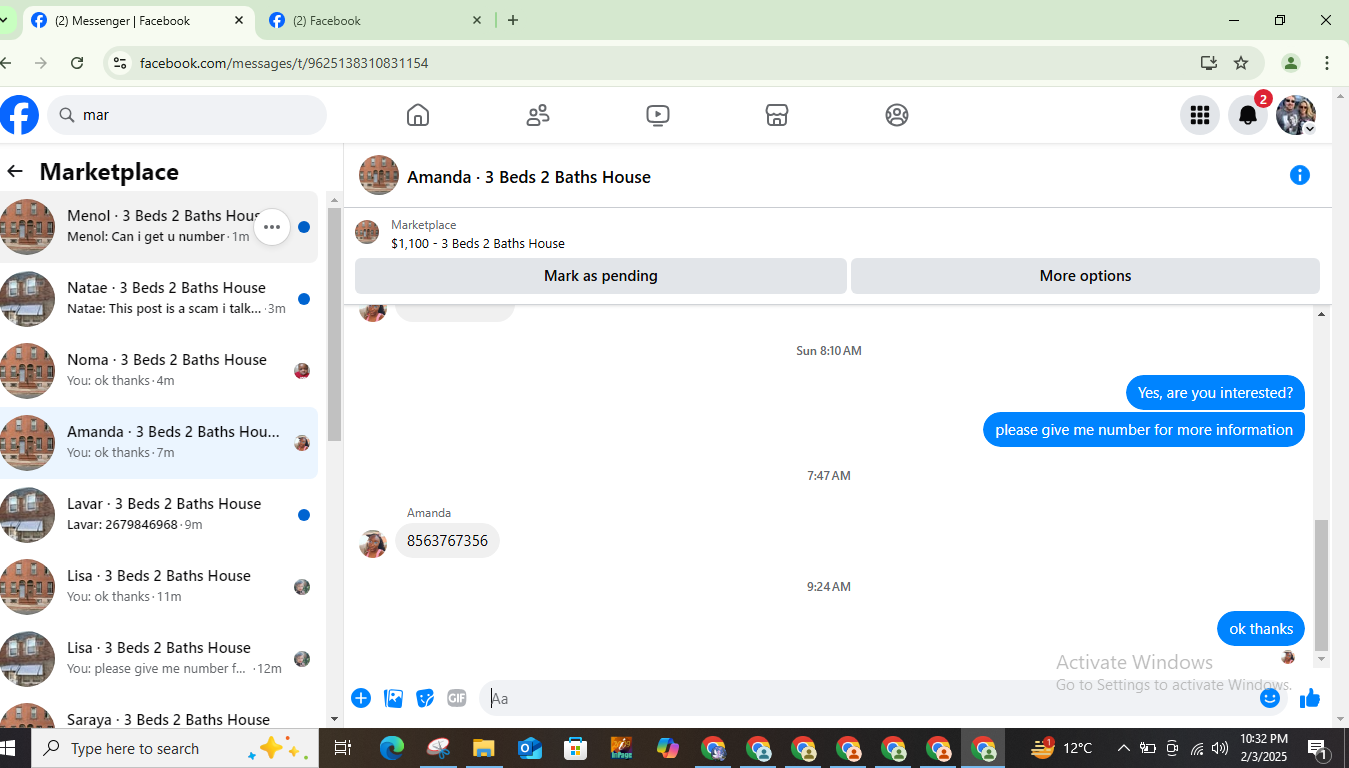Open the Noma conversation
This screenshot has width=1349, height=768.
click(x=159, y=371)
